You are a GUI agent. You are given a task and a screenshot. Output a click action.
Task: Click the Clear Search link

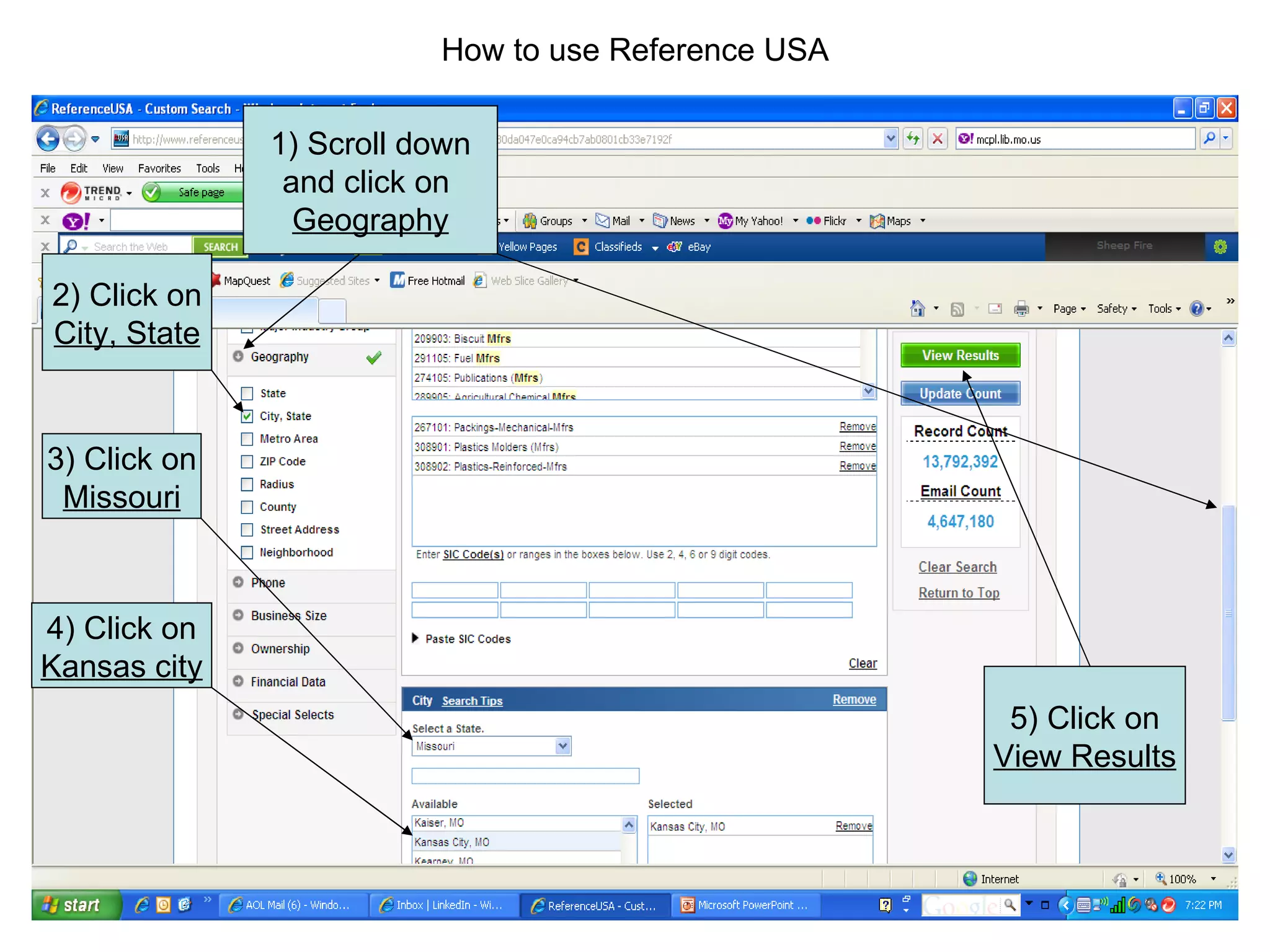tap(957, 567)
